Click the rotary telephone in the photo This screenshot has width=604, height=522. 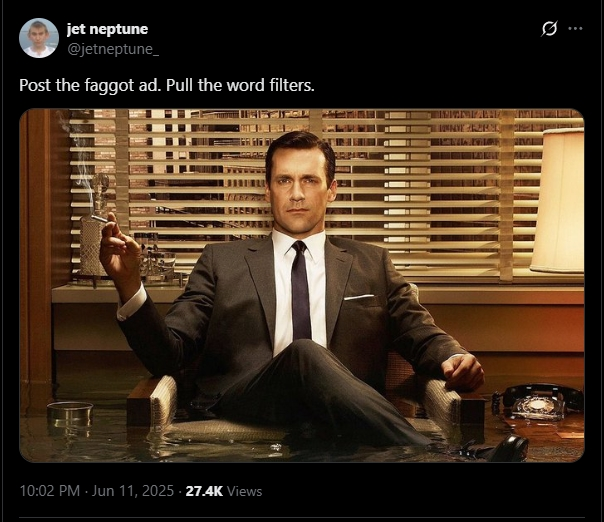pos(537,403)
